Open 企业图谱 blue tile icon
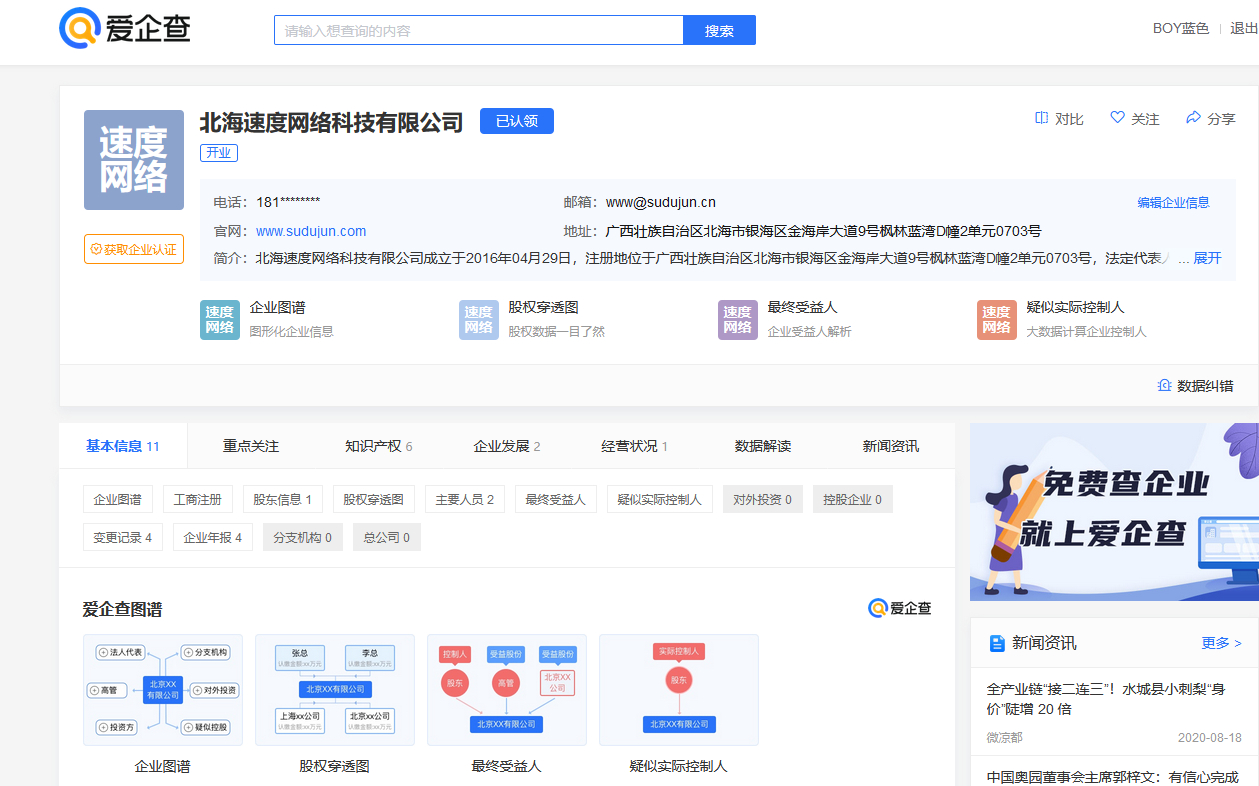 pos(220,320)
